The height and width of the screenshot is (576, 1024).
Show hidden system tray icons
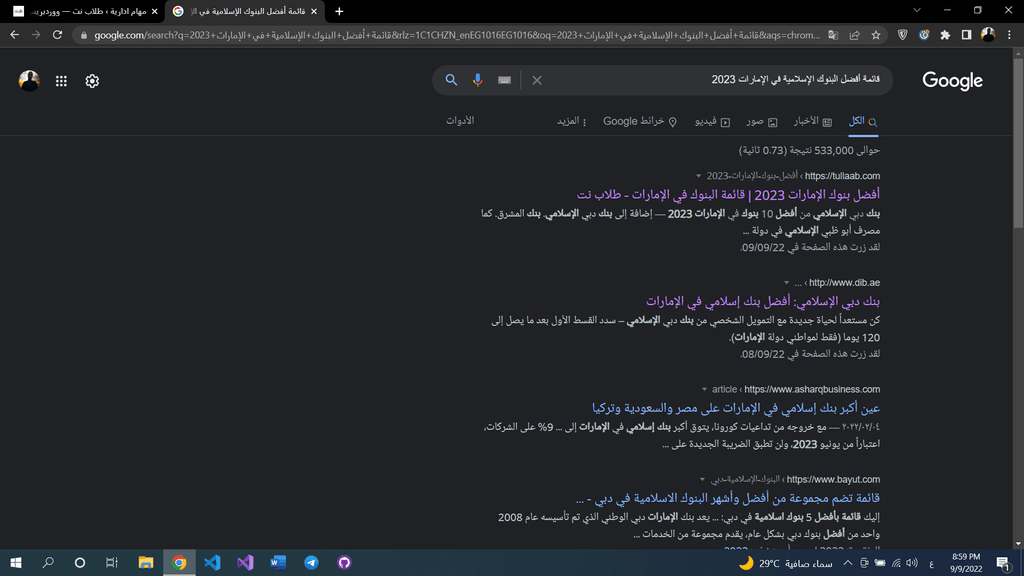tap(848, 563)
